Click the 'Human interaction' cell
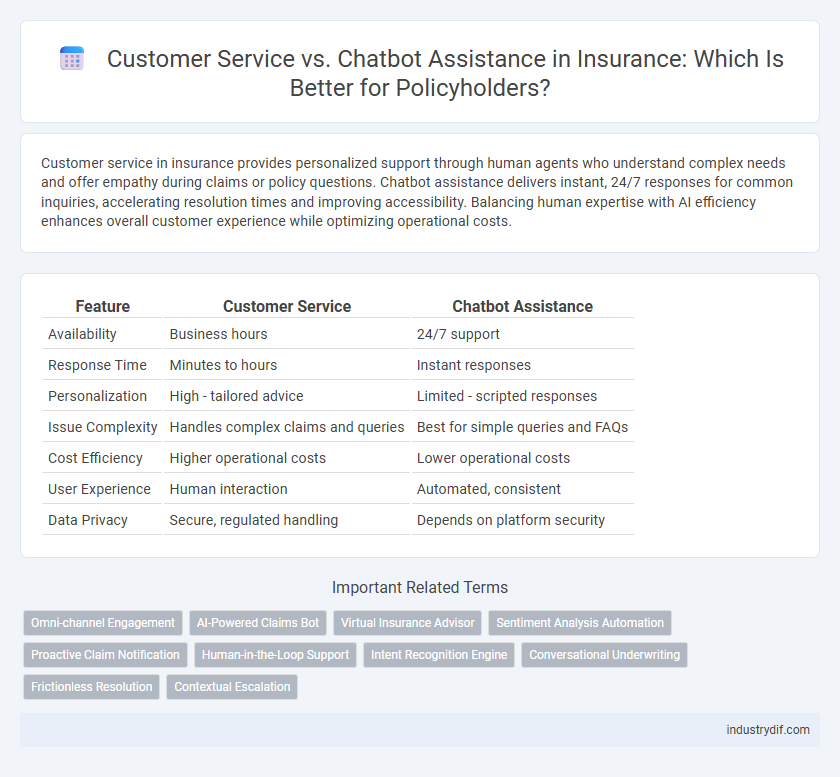840x777 pixels. coord(287,489)
